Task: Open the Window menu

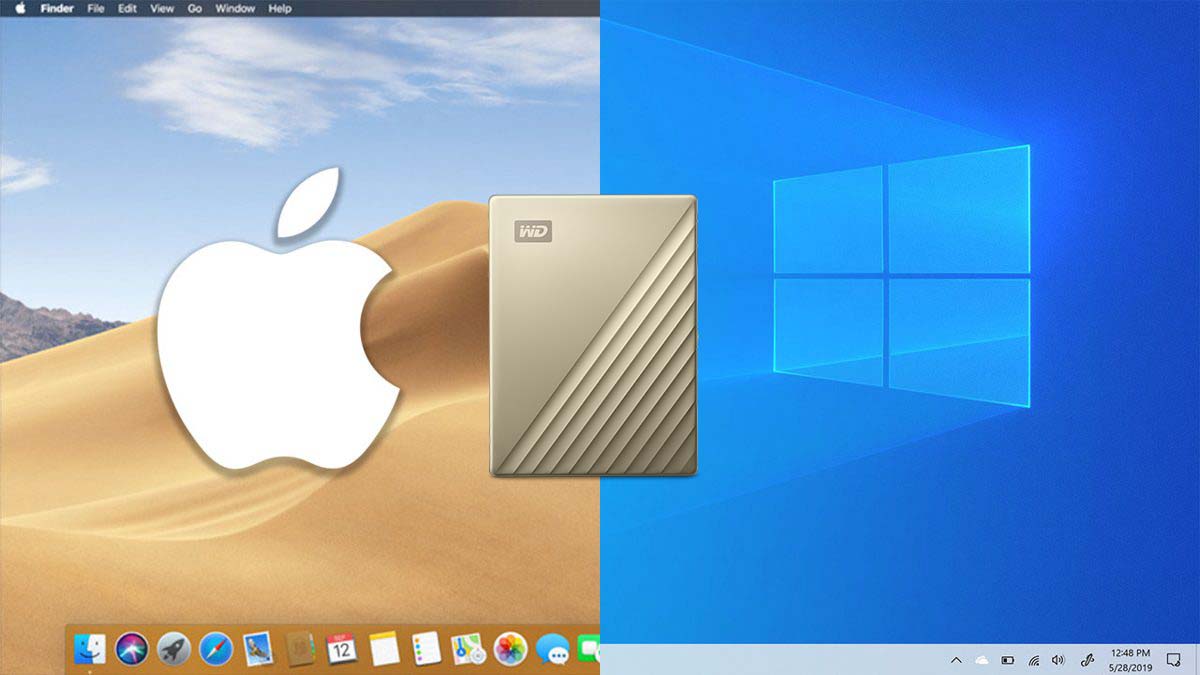Action: pos(235,8)
